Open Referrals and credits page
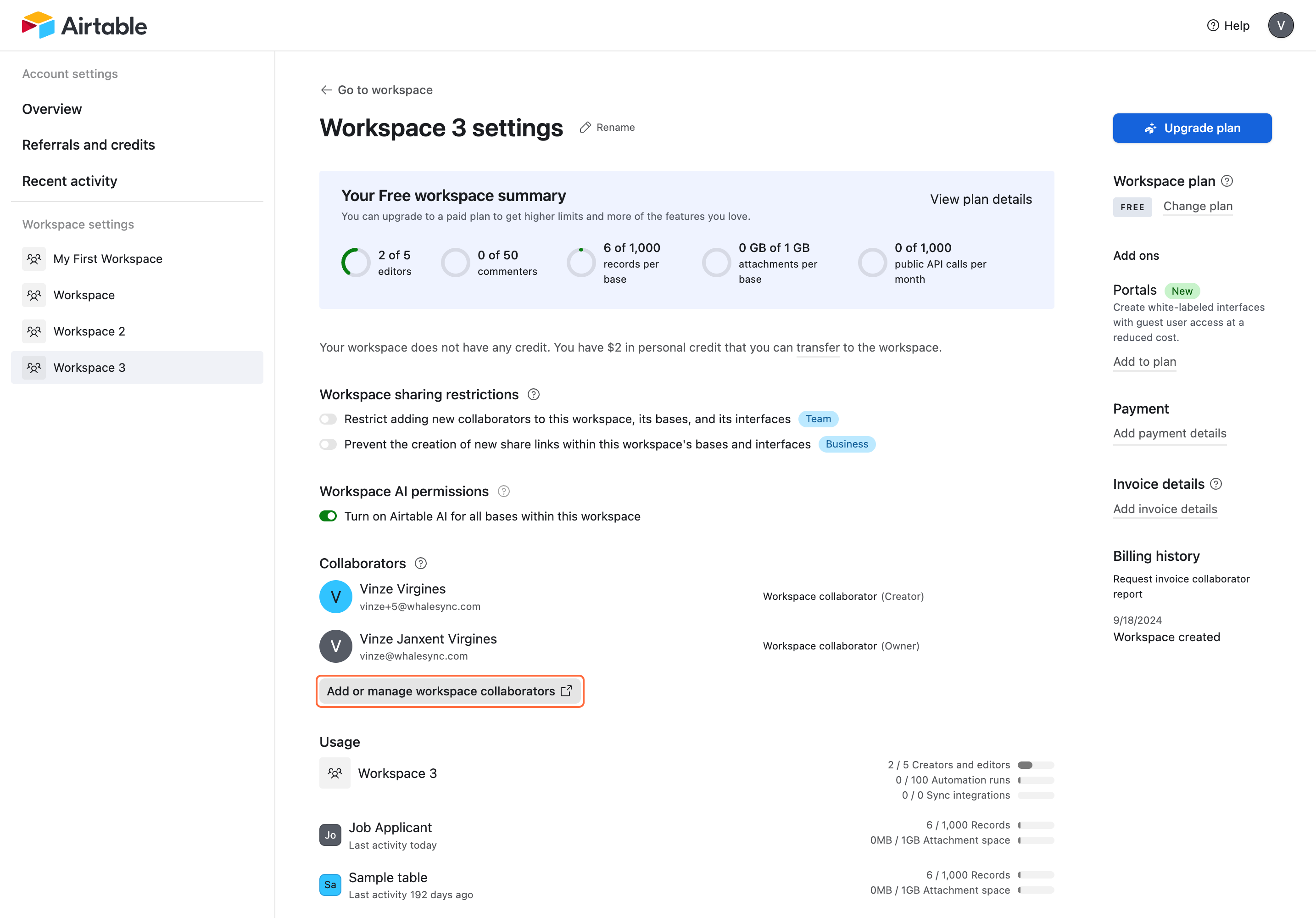This screenshot has height=918, width=1316. coord(89,145)
